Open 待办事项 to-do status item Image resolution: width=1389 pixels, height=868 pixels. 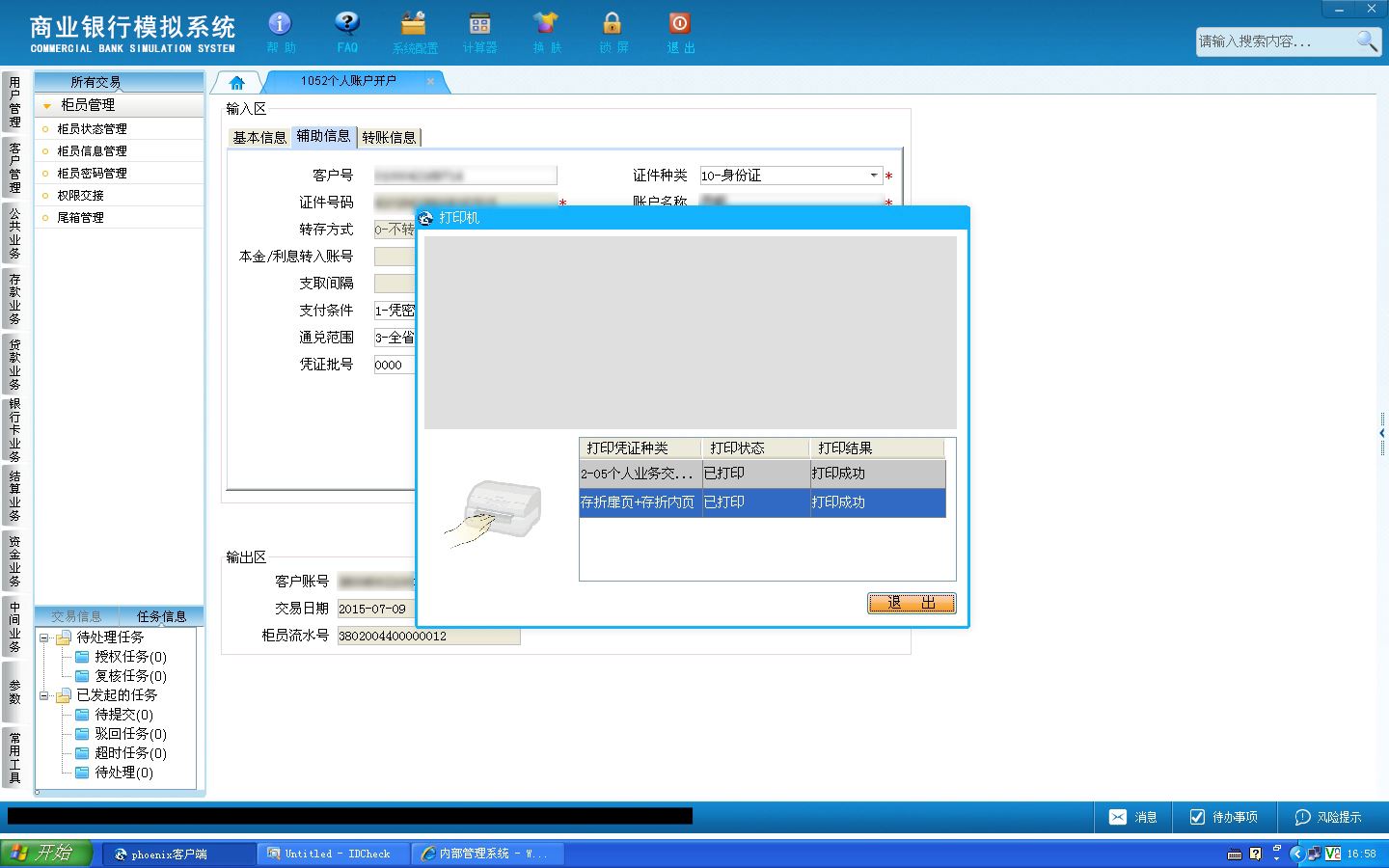1223,817
